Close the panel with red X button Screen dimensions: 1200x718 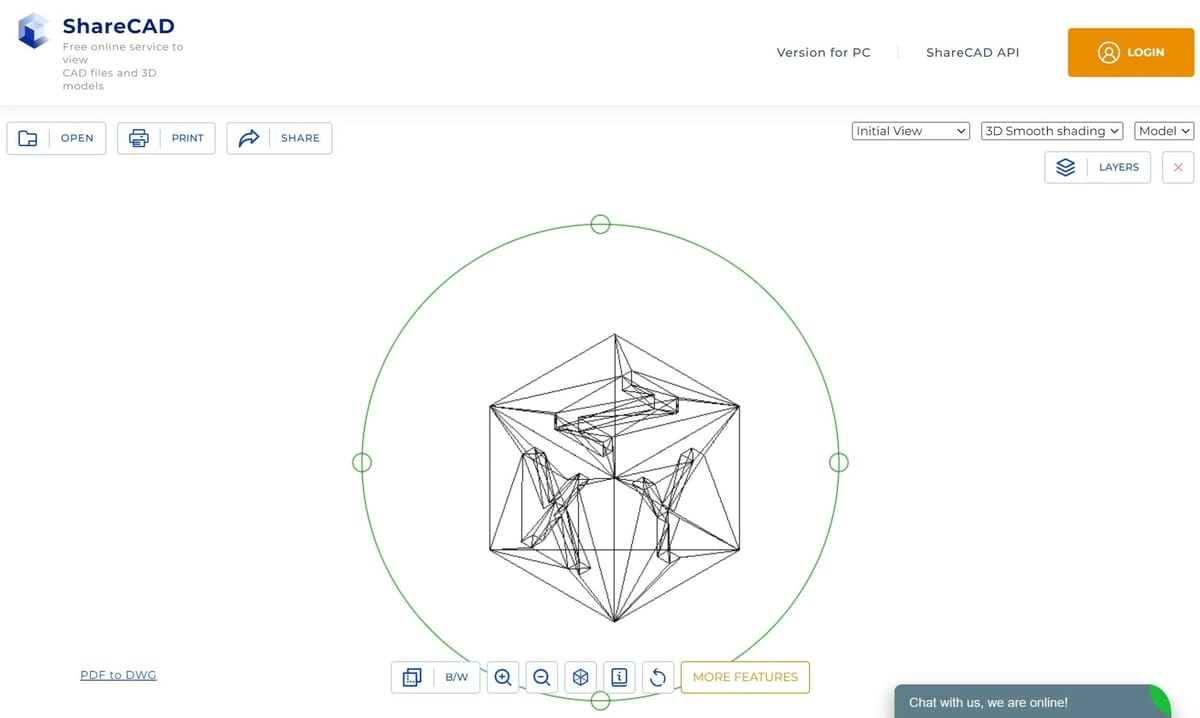tap(1178, 167)
